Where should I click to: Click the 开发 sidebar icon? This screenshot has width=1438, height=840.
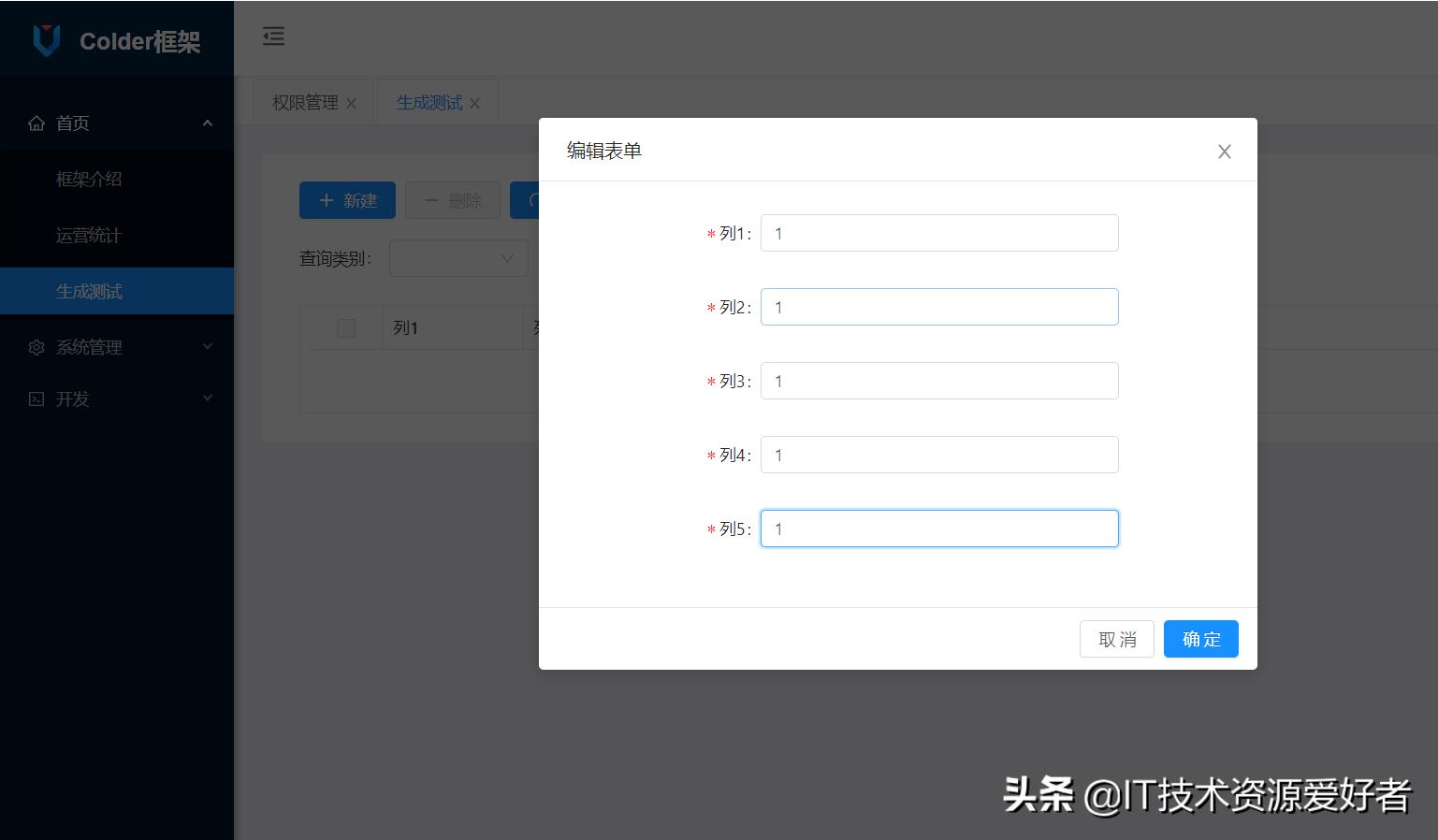[36, 399]
